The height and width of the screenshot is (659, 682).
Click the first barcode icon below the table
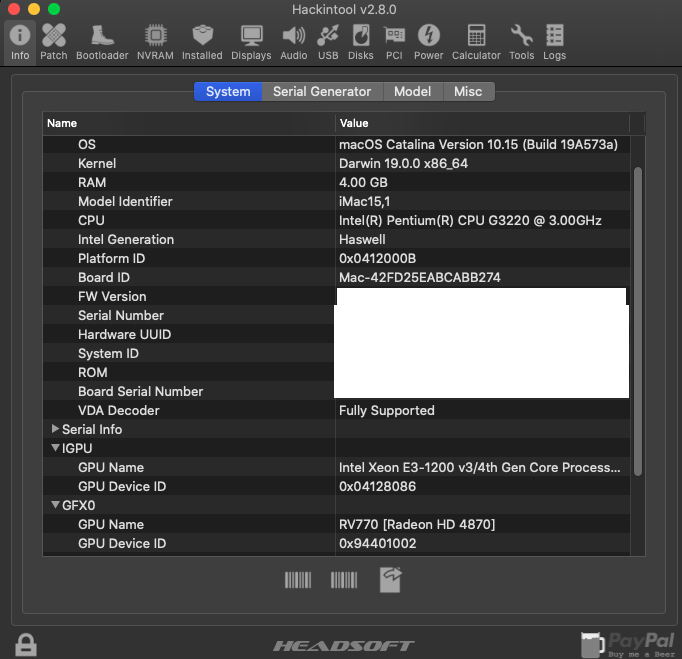(x=298, y=580)
